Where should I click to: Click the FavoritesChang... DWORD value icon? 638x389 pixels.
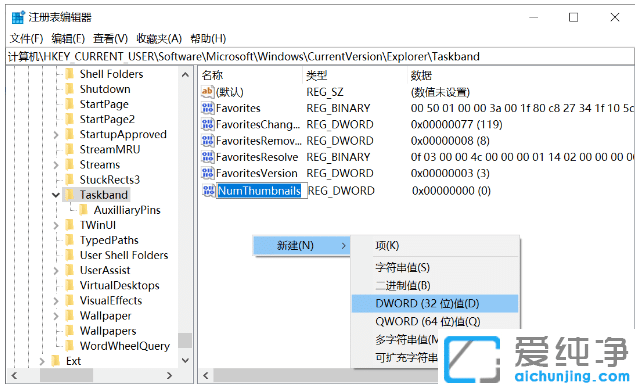tap(208, 124)
